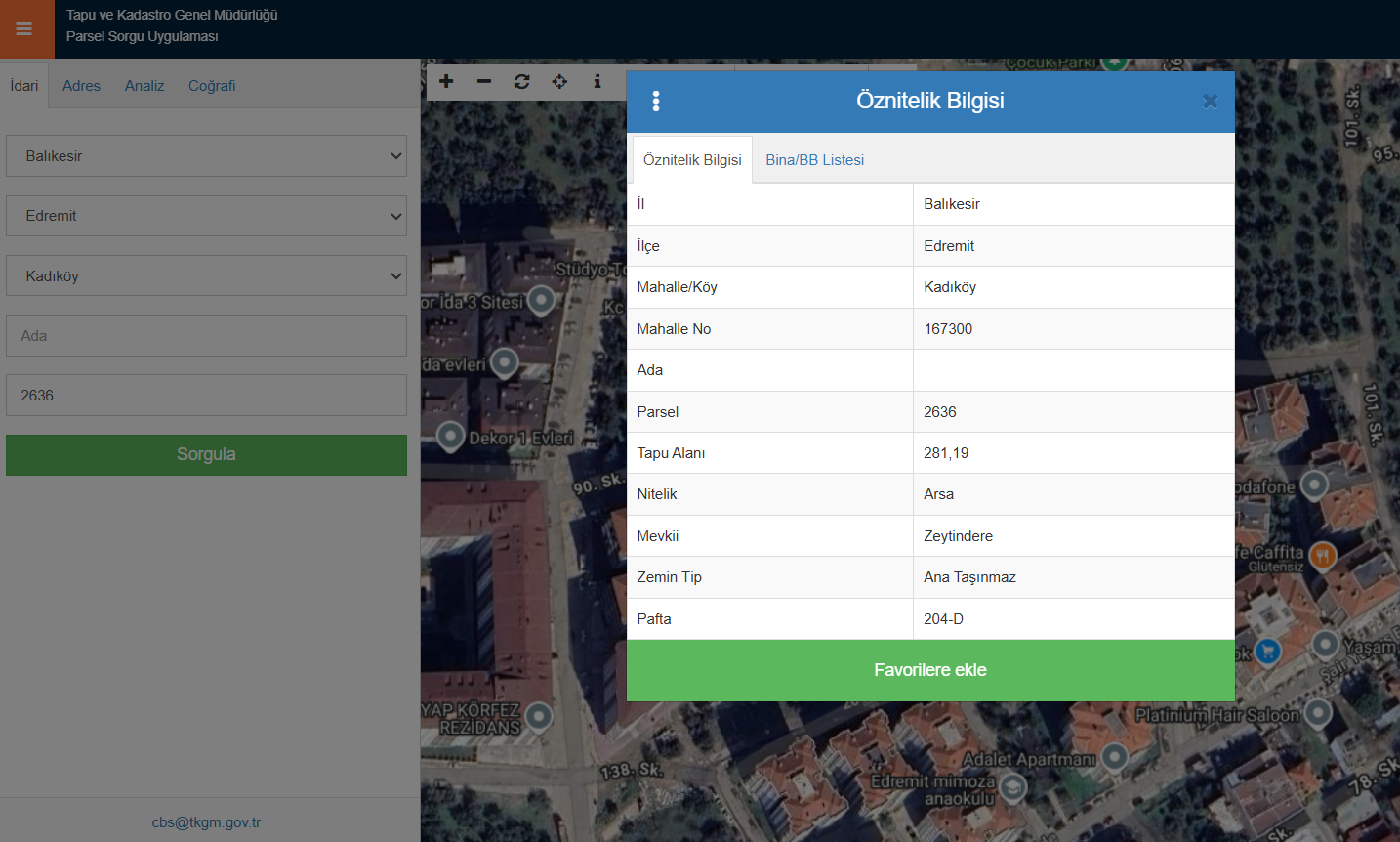
Task: Click the Ada input field
Action: pyautogui.click(x=206, y=336)
